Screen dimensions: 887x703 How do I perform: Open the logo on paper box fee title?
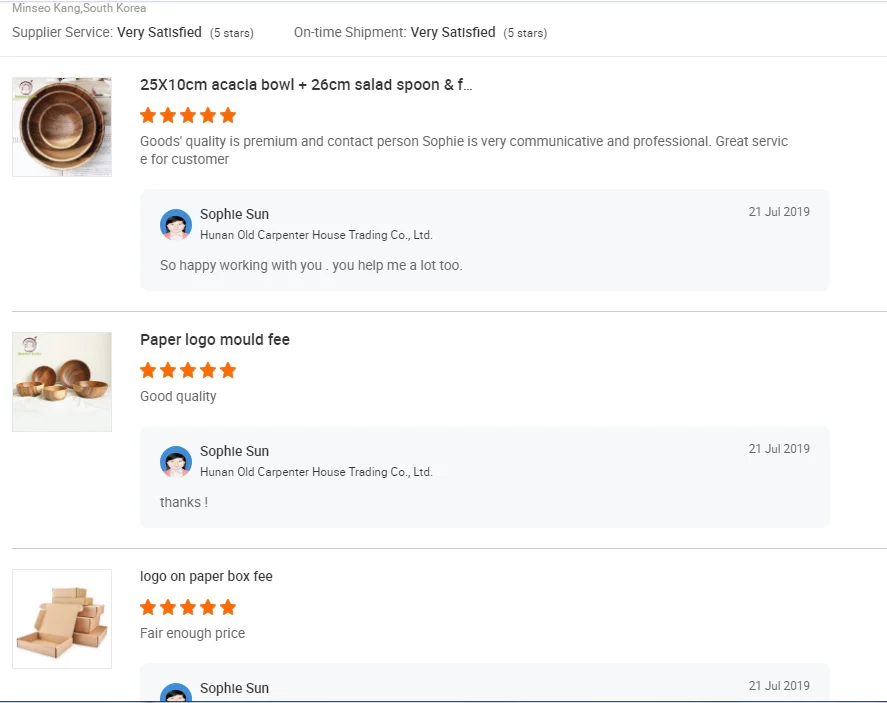pyautogui.click(x=206, y=576)
